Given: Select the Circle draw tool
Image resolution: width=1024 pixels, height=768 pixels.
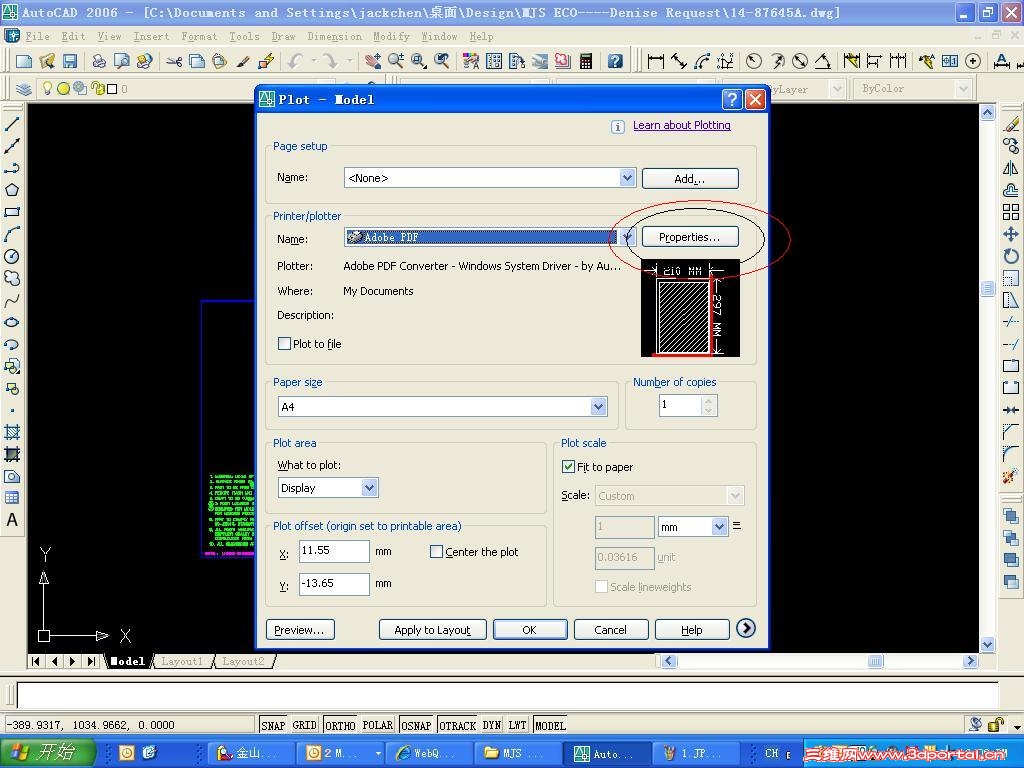Looking at the screenshot, I should (x=12, y=256).
